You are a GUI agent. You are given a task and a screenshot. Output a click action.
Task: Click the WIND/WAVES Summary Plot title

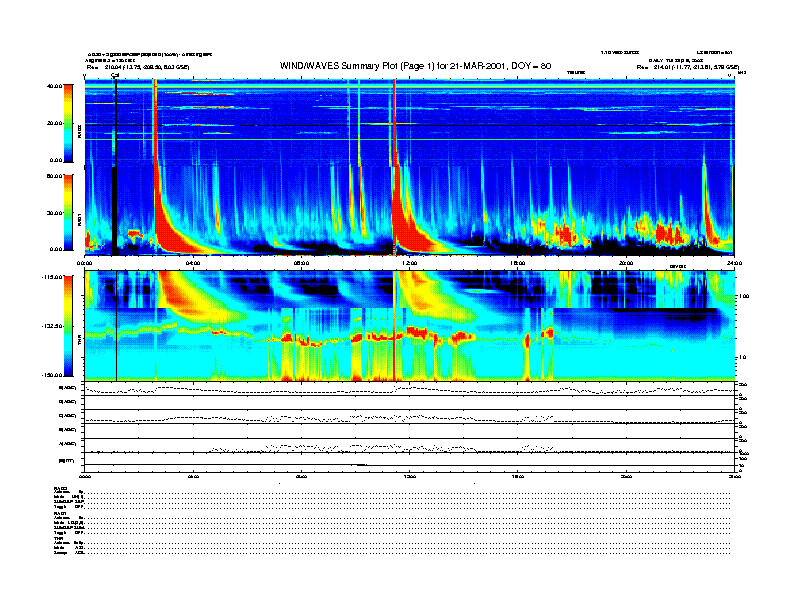click(415, 66)
